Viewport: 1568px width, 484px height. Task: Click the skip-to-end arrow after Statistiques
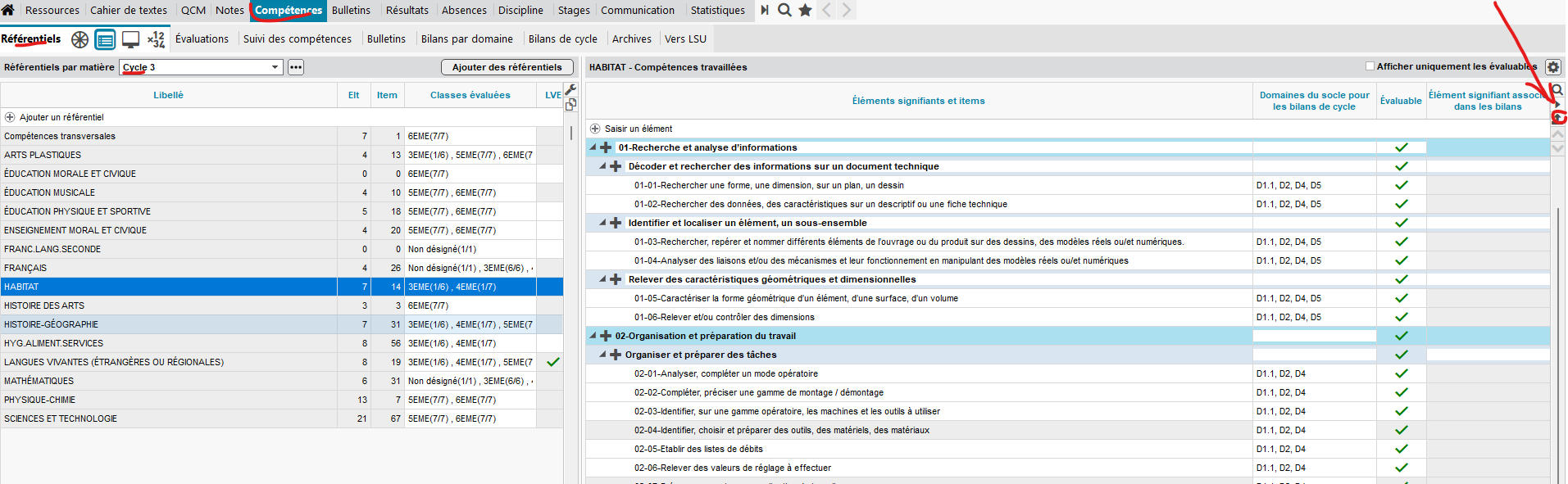(764, 10)
